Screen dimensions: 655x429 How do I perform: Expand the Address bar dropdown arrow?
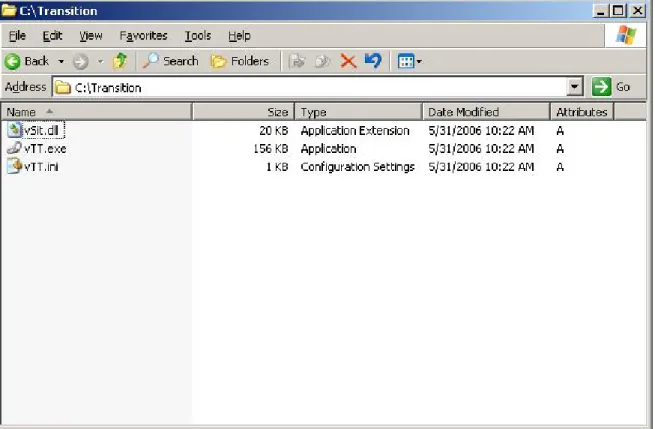575,87
